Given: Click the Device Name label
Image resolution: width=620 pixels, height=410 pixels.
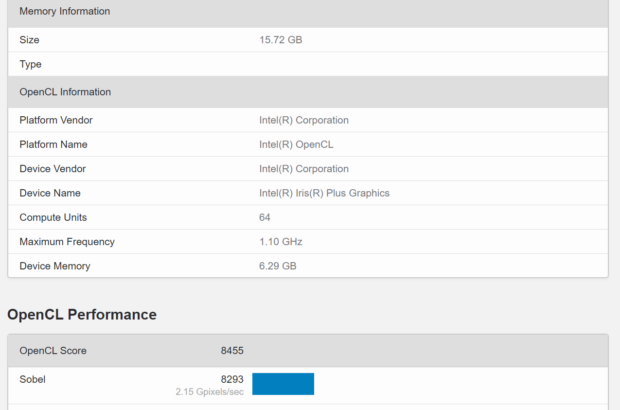Looking at the screenshot, I should [x=50, y=193].
